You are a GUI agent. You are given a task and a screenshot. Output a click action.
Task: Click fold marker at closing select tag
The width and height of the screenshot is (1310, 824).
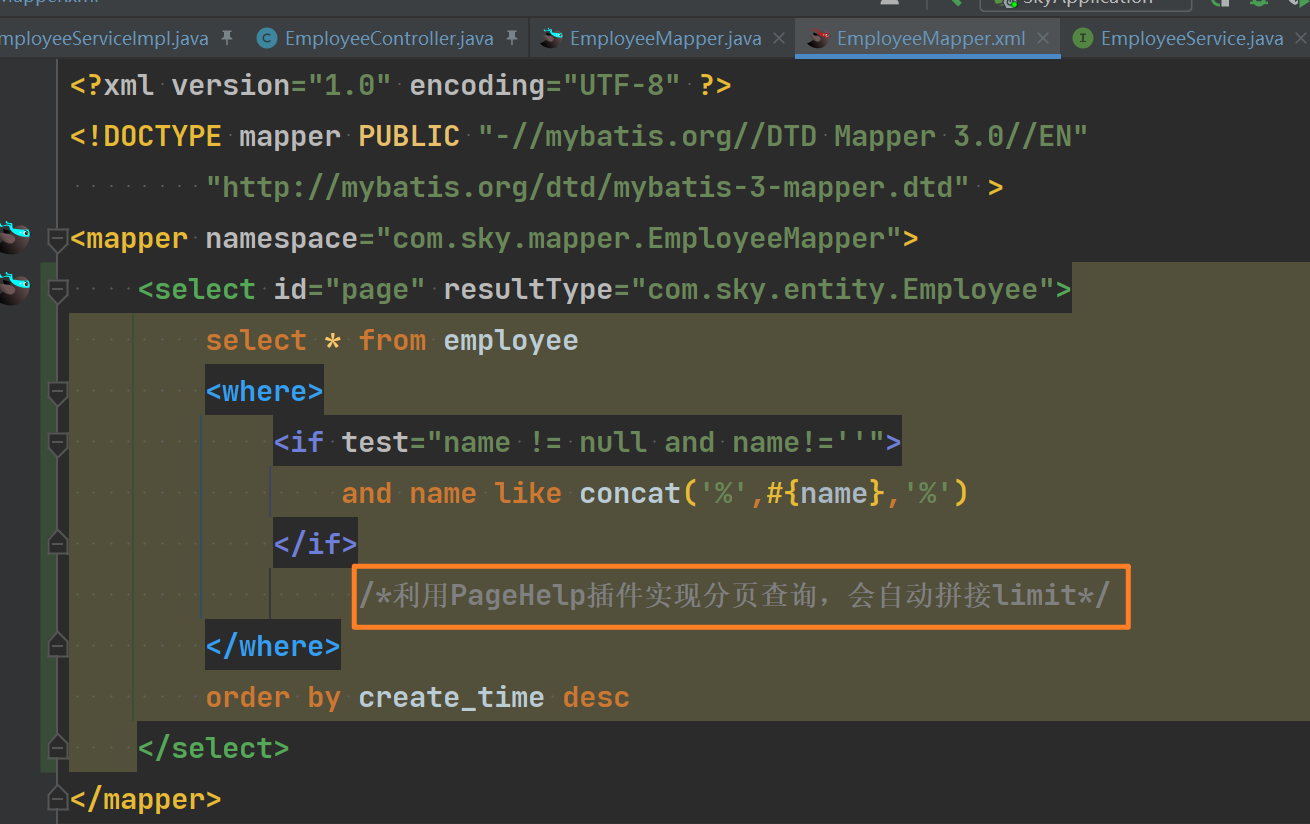coord(57,746)
